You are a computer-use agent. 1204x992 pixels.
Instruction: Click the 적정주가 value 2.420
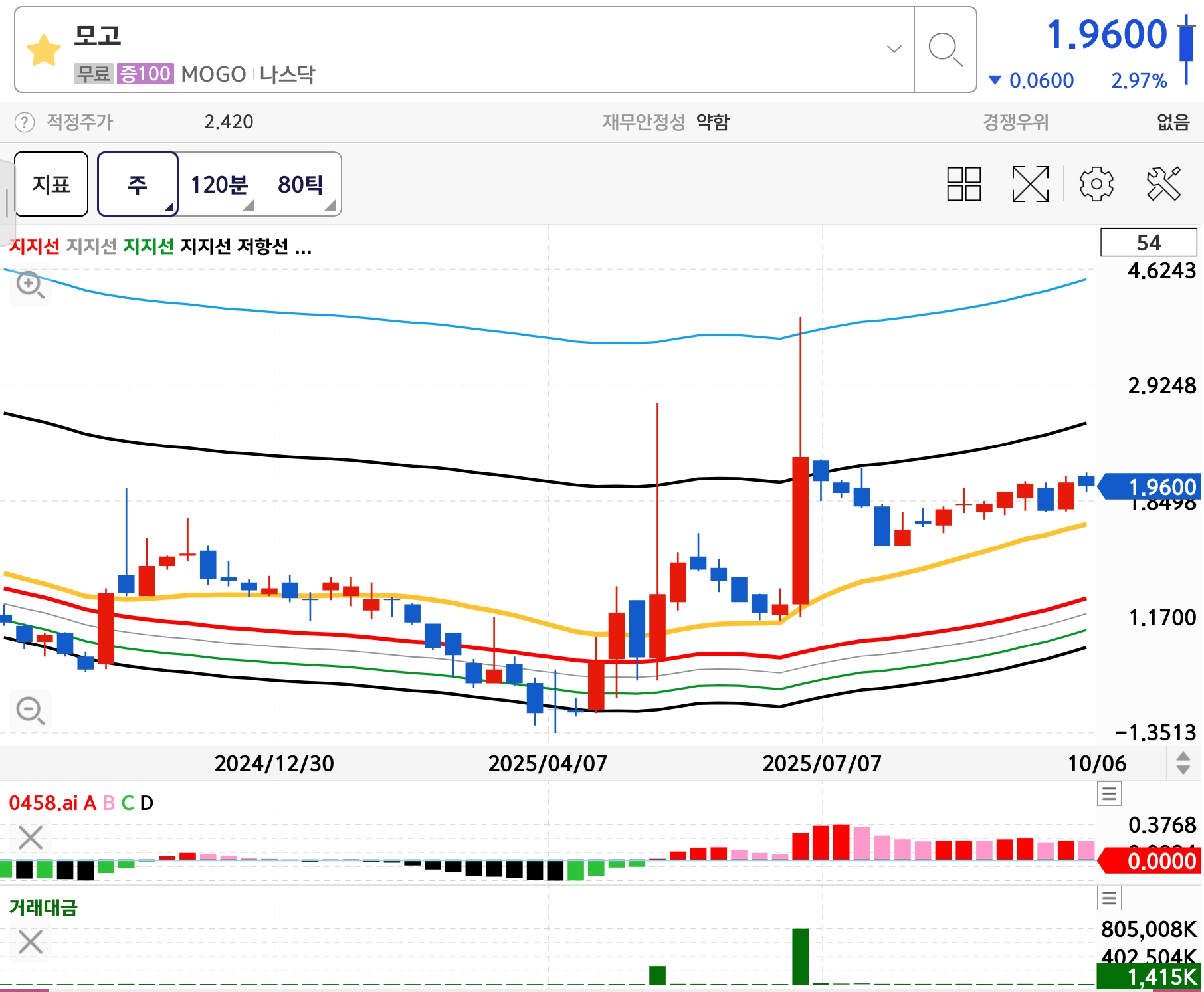point(229,122)
